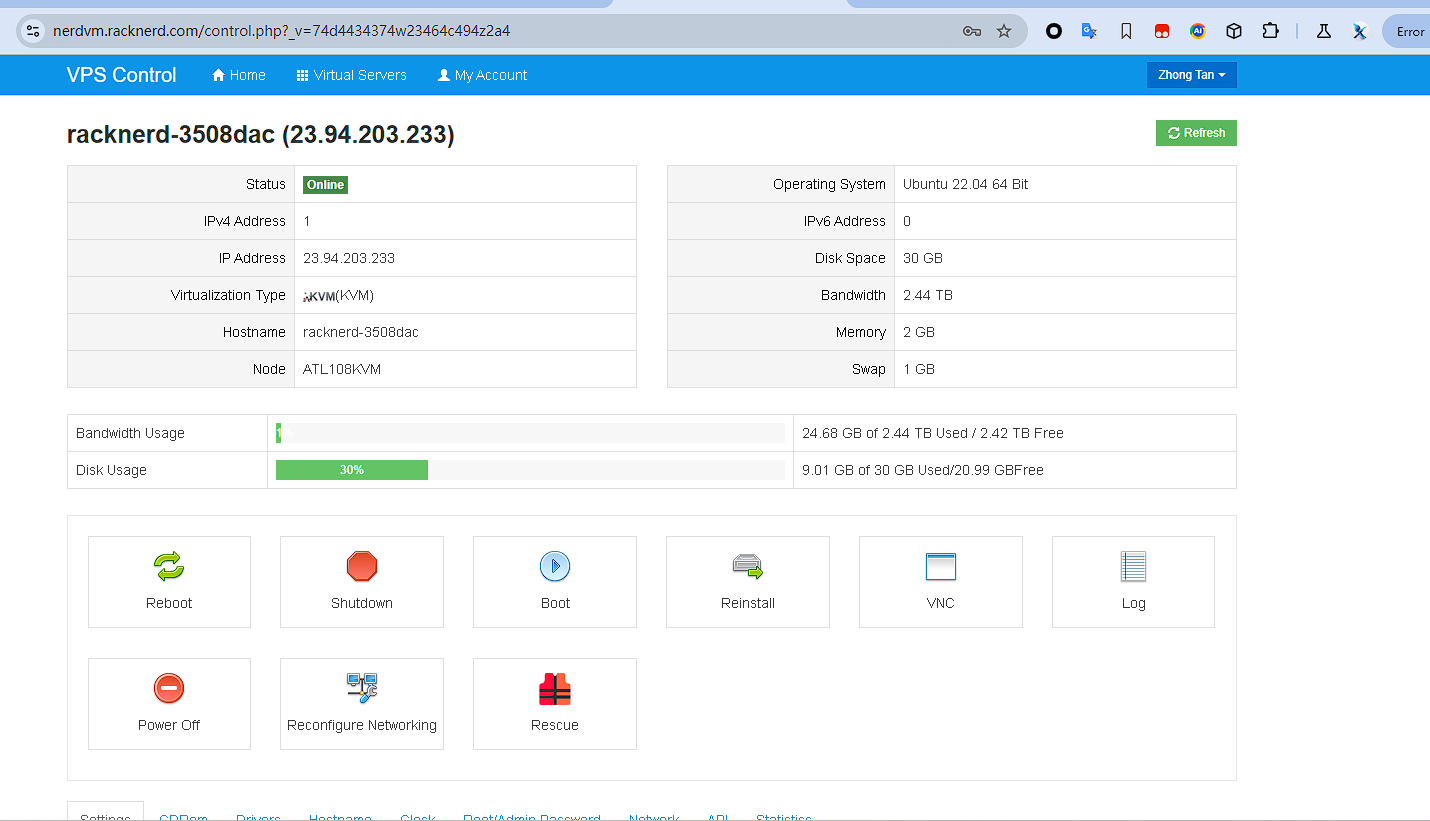Screen dimensions: 1430x821
Task: Open the colorful AI extension
Action: 1198,31
